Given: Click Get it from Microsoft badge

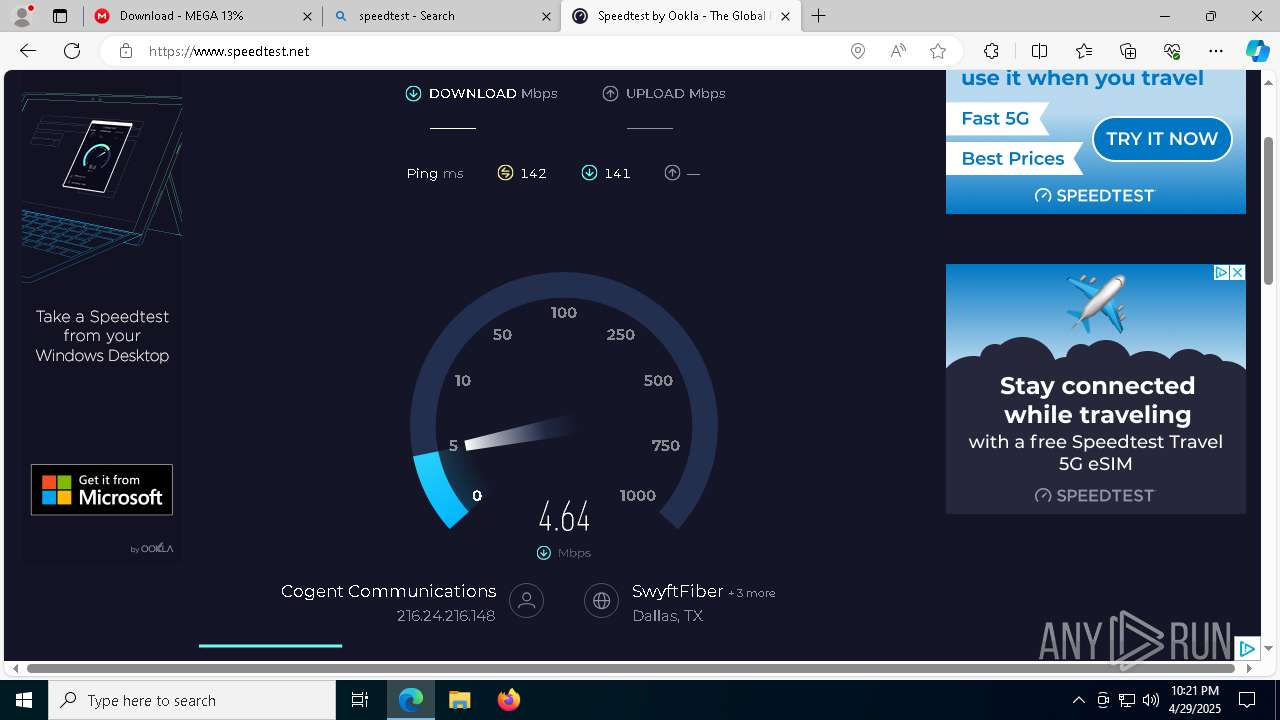Looking at the screenshot, I should 102,490.
